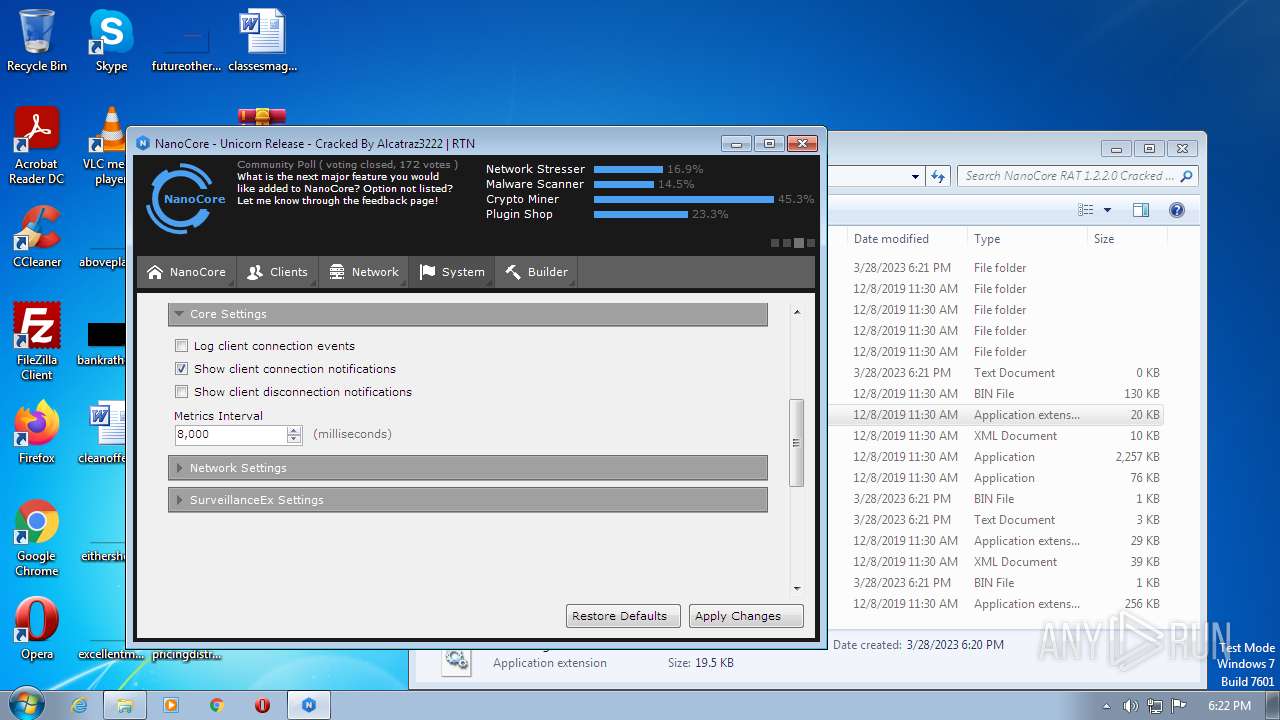Open the Builder tab
Image resolution: width=1280 pixels, height=720 pixels.
click(536, 272)
